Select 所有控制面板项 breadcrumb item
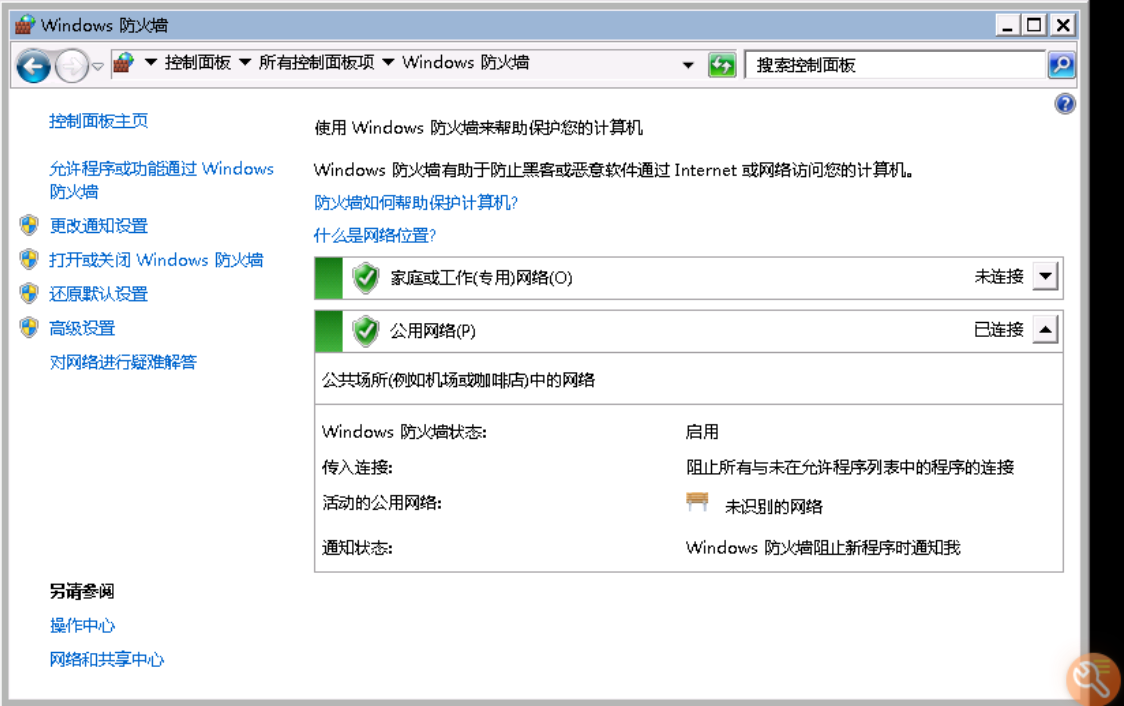1124x706 pixels. (316, 63)
